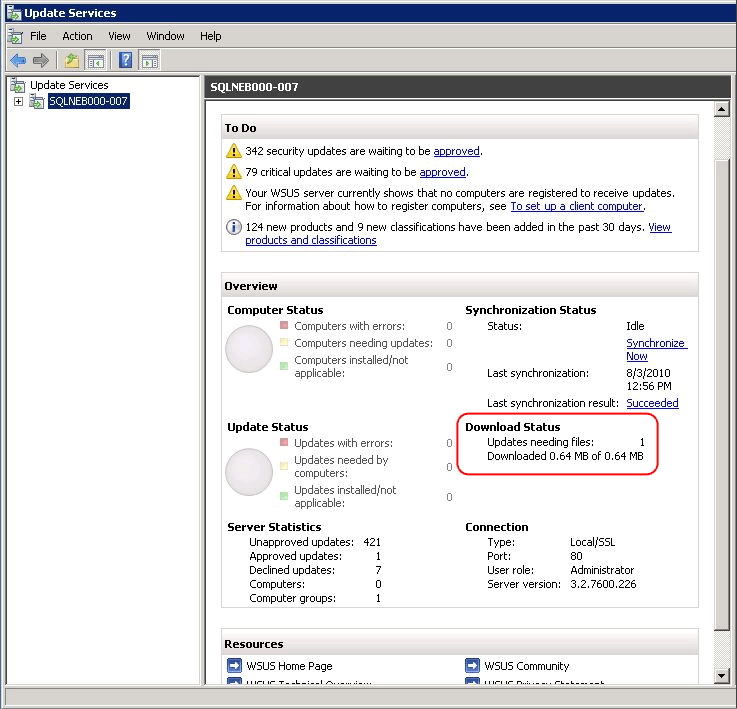Click the Back arrow toolbar icon
737x709 pixels.
click(x=18, y=60)
